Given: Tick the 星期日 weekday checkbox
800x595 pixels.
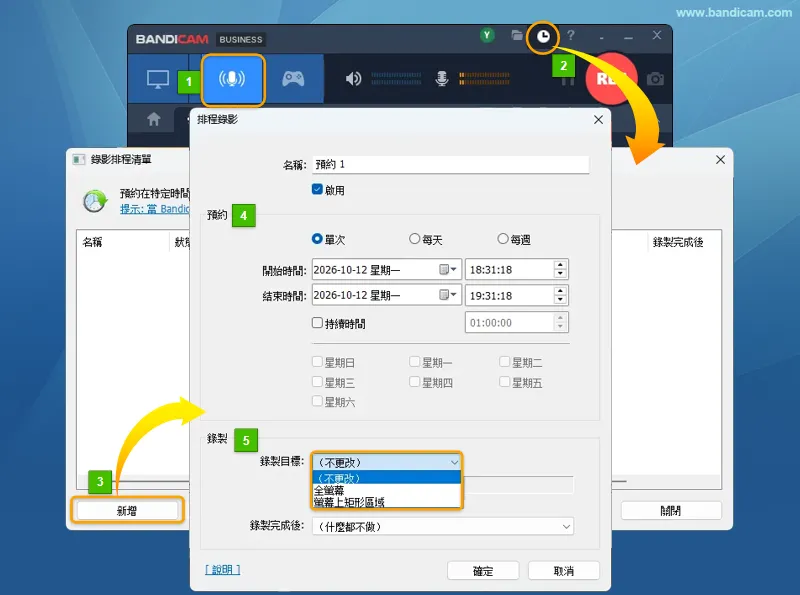Looking at the screenshot, I should [x=317, y=362].
